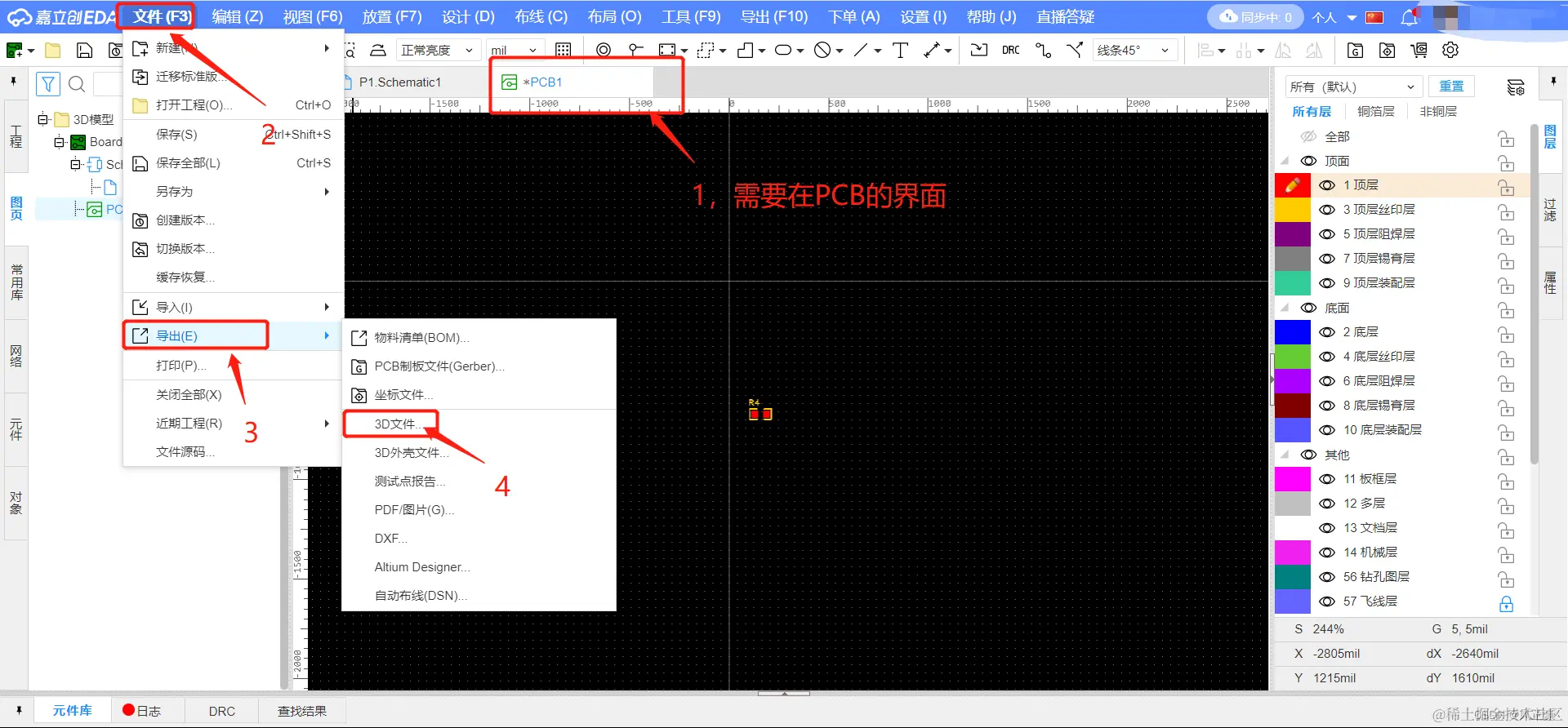Select the line drawing tool
Viewport: 1568px width, 728px height.
(861, 50)
